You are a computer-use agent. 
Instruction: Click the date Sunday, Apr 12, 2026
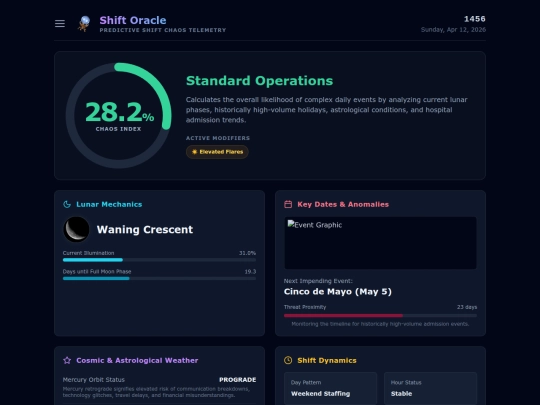(453, 30)
